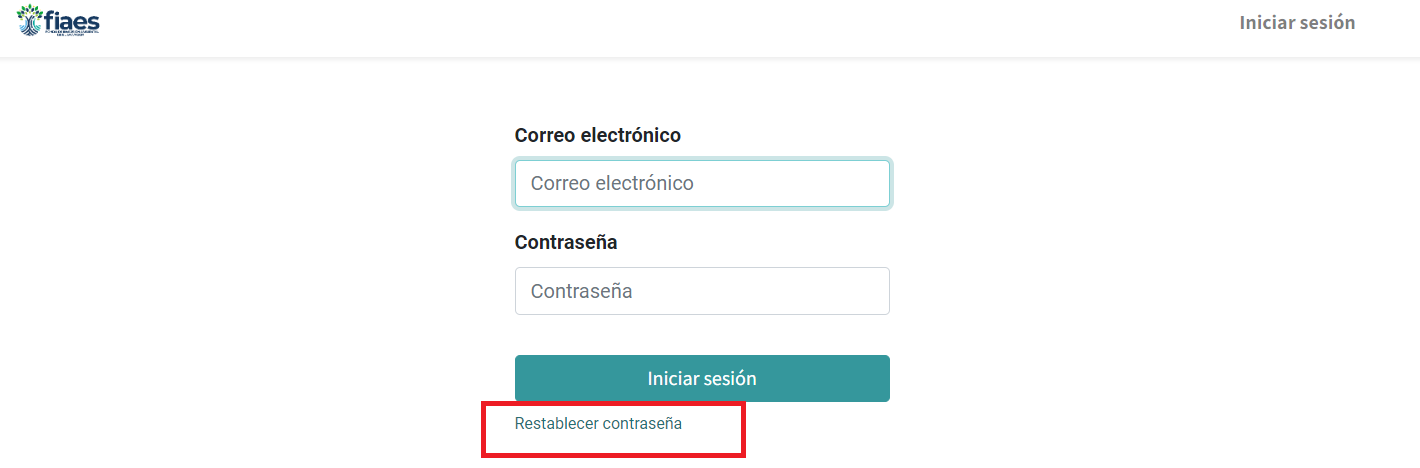The height and width of the screenshot is (468, 1420).
Task: Click the tree emblem of the fiaes logo
Action: coord(29,18)
